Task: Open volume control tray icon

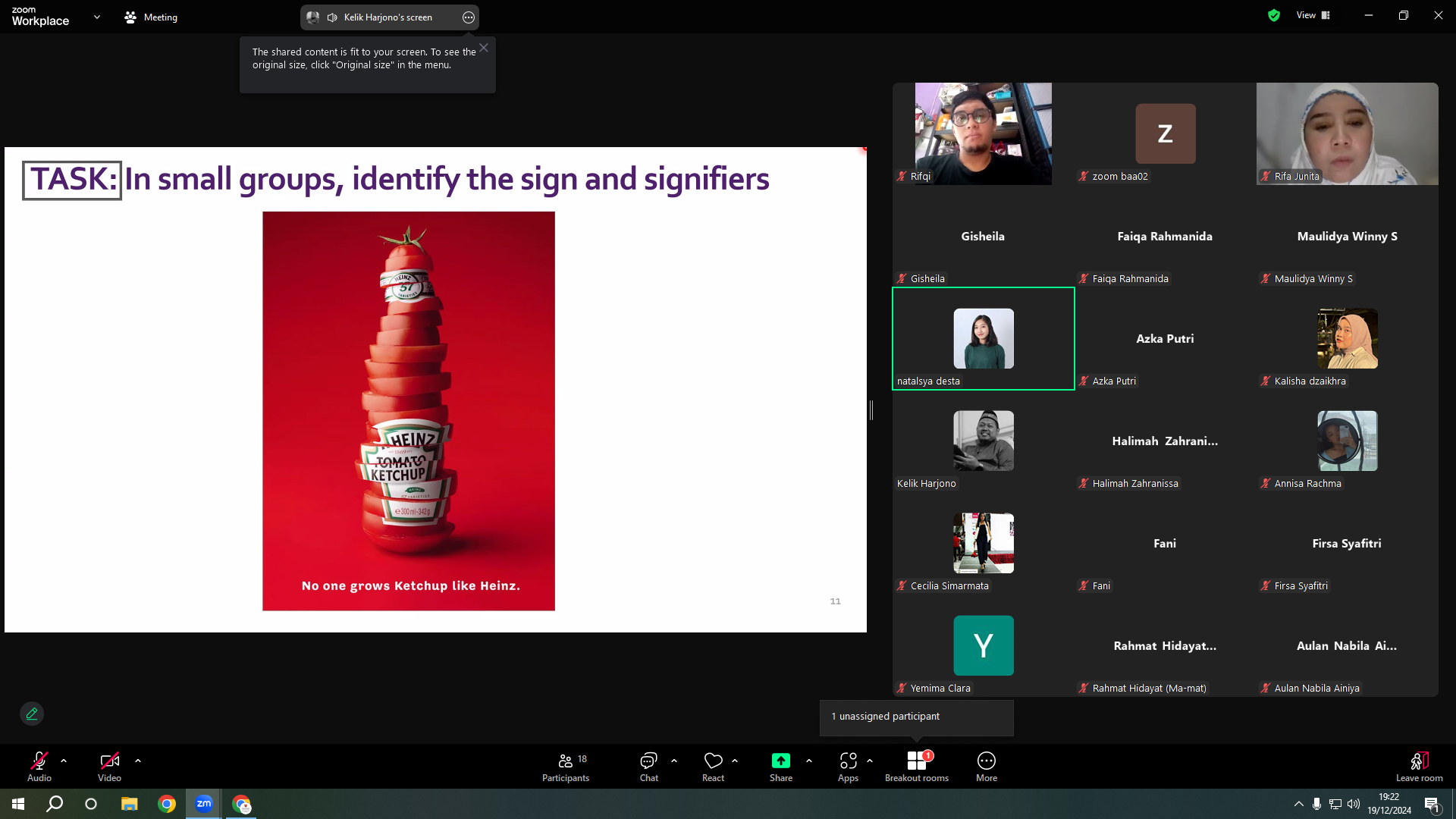Action: [1354, 804]
